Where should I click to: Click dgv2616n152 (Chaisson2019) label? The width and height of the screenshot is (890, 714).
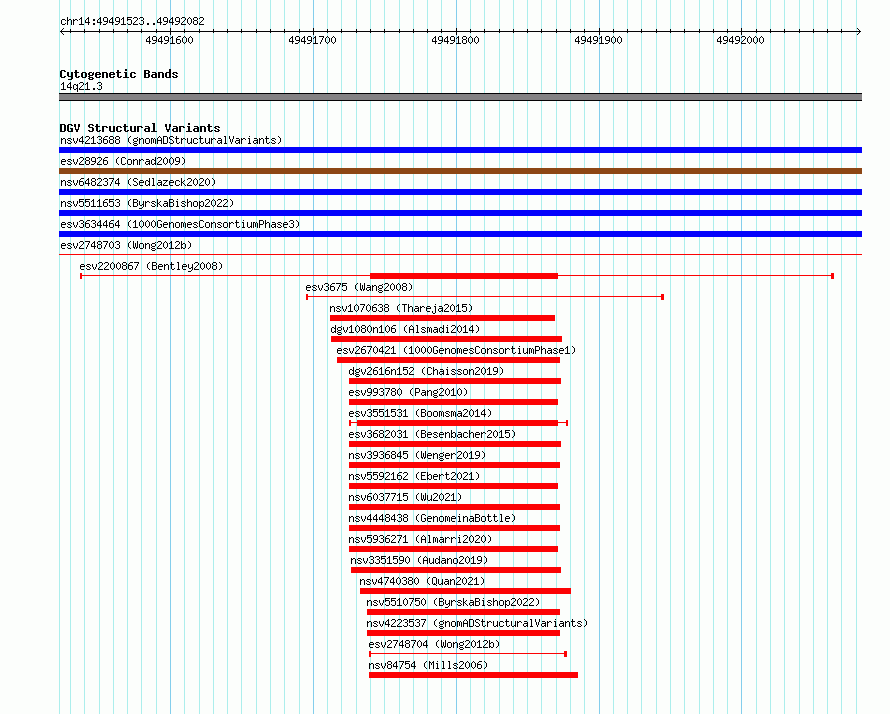[426, 371]
